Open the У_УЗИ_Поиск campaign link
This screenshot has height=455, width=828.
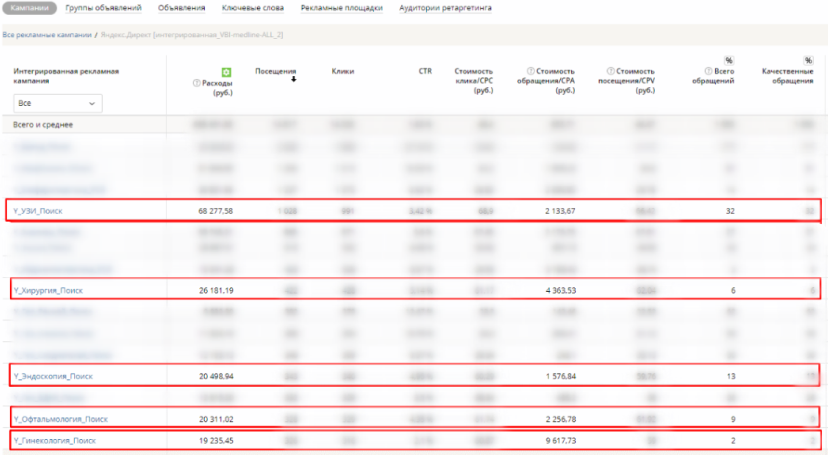click(38, 211)
